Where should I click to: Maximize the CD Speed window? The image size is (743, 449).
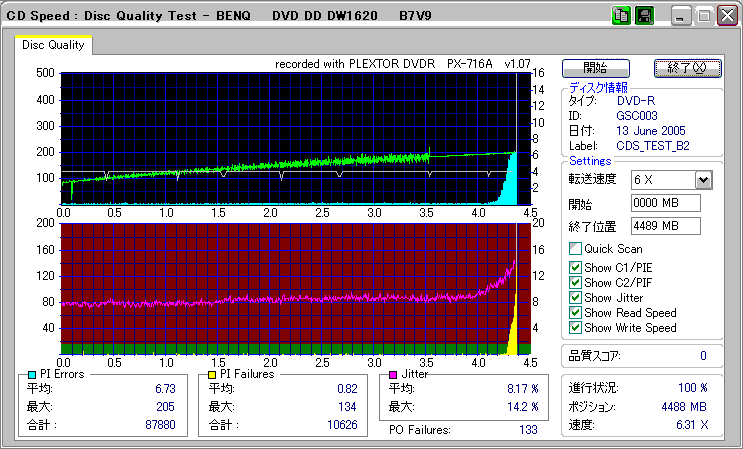tap(704, 16)
